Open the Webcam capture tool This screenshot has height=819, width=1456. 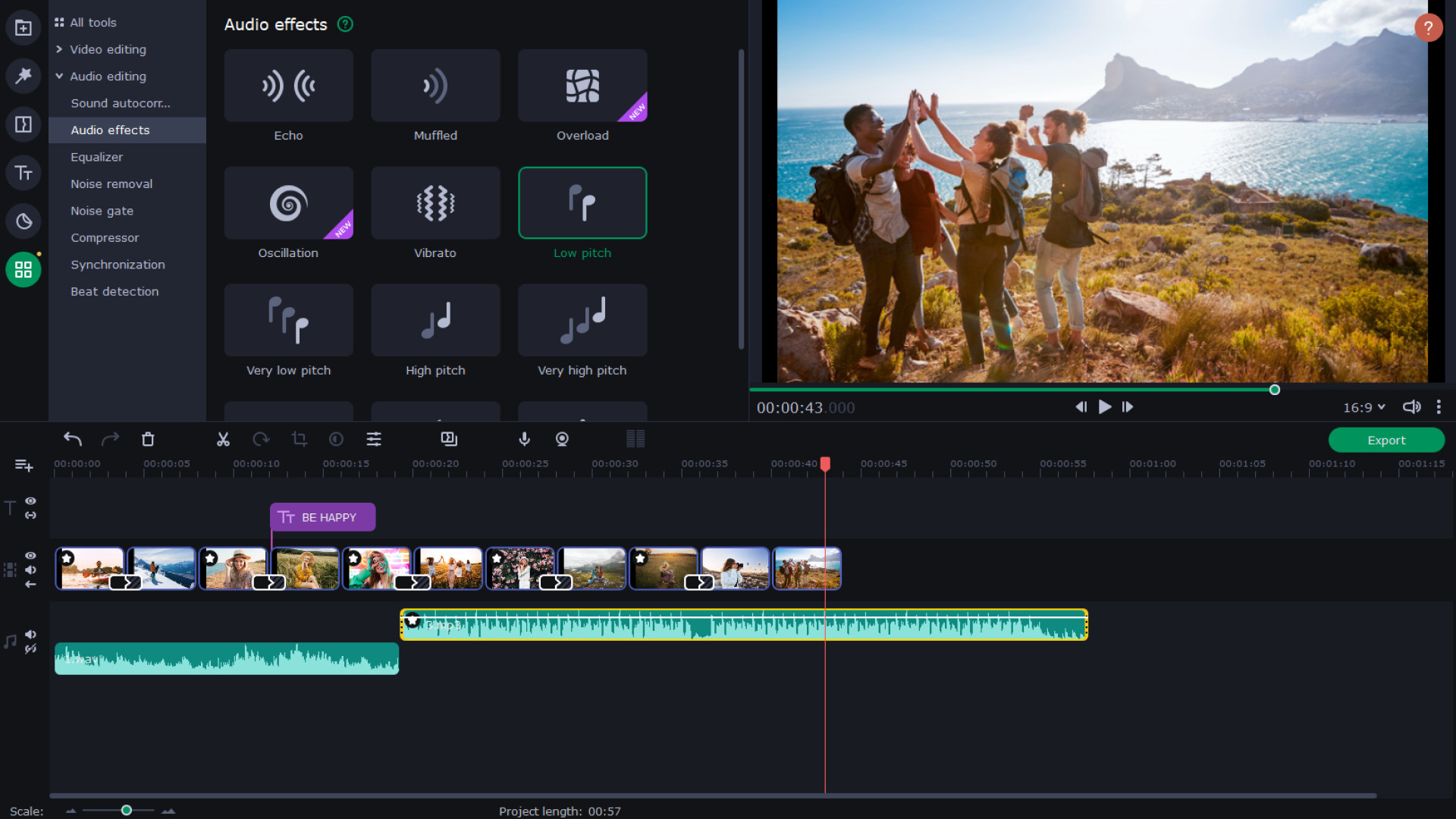pyautogui.click(x=562, y=439)
